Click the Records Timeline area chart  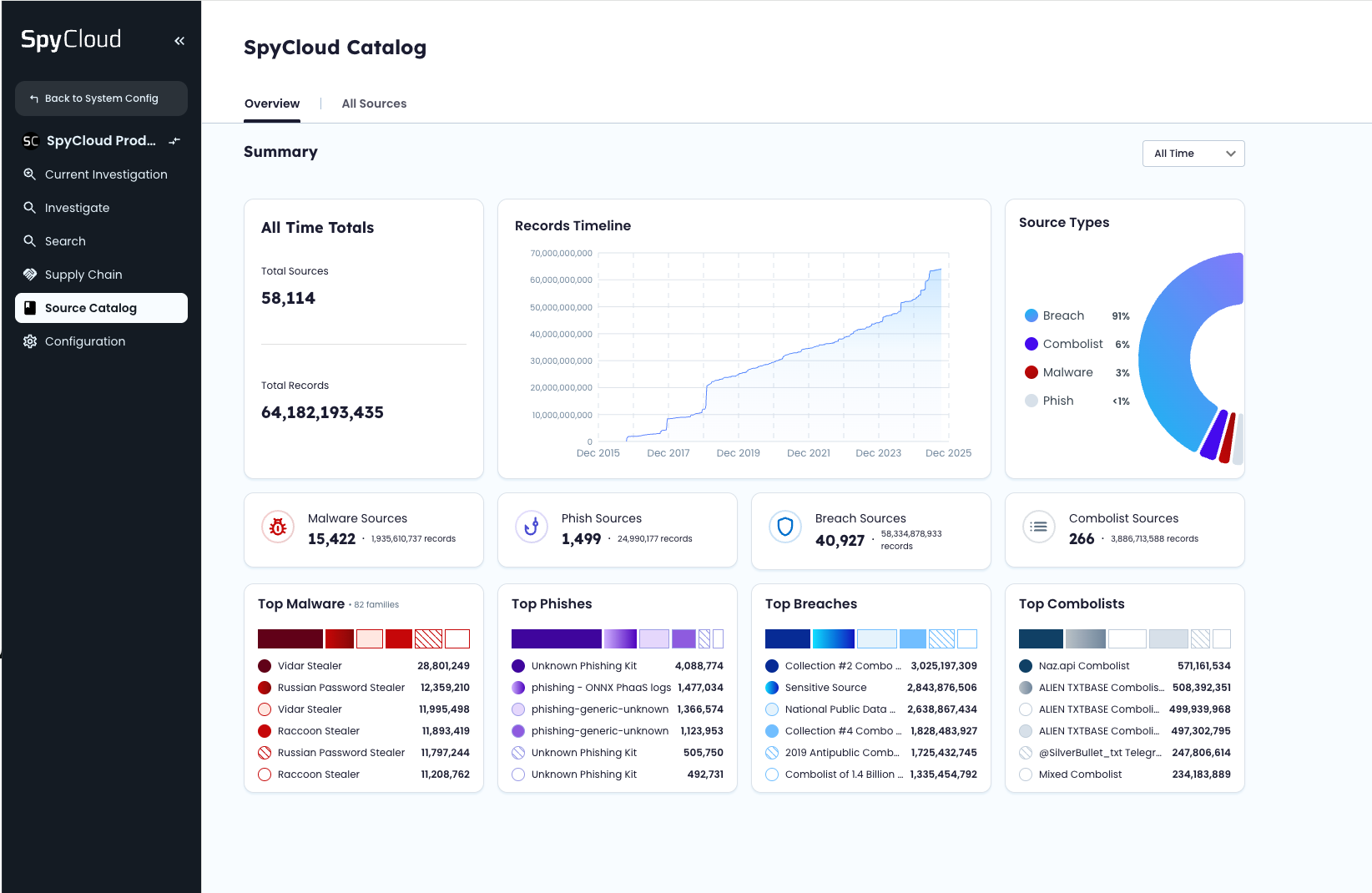pos(774,346)
